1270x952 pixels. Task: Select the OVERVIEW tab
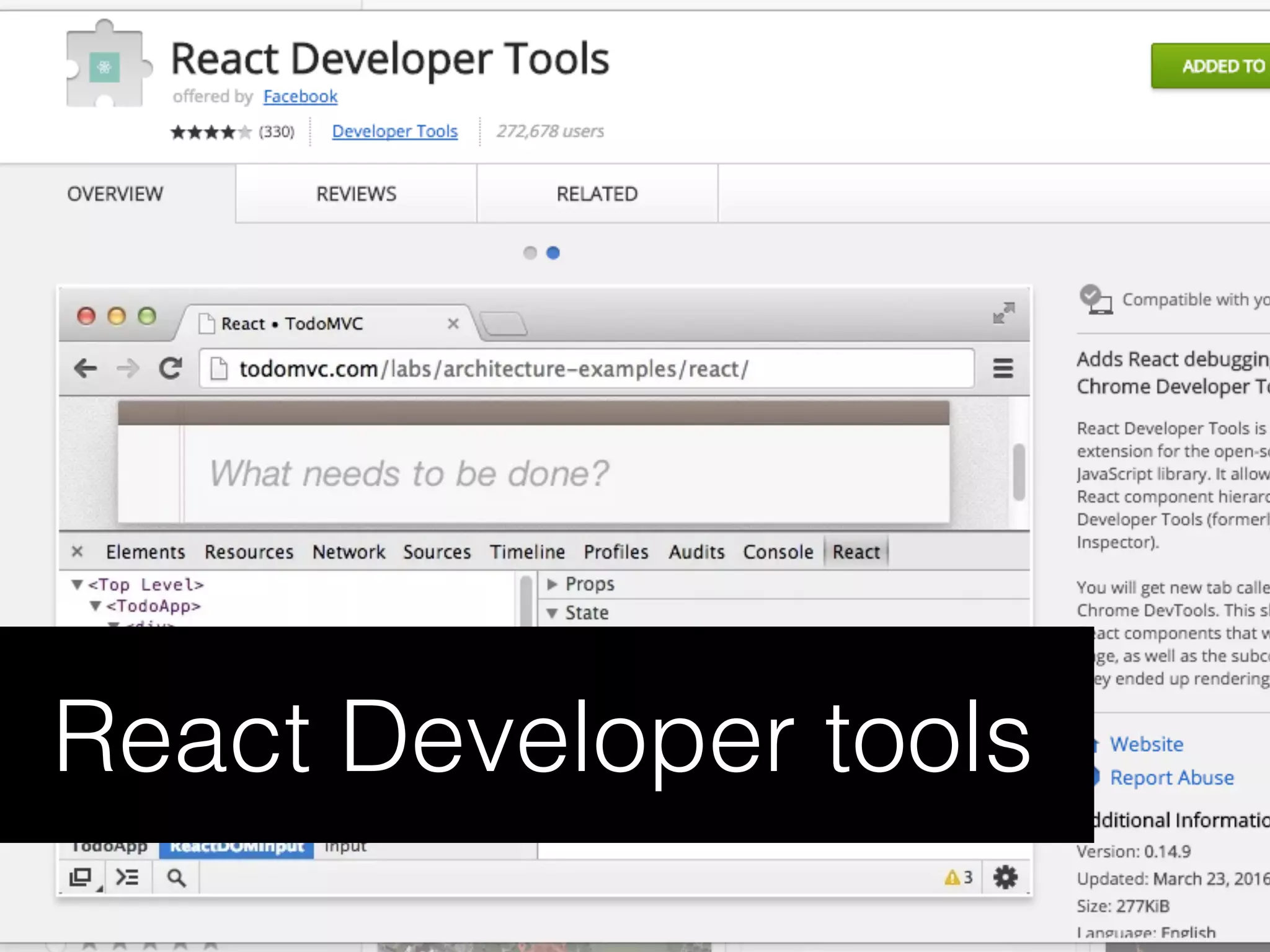pos(115,194)
